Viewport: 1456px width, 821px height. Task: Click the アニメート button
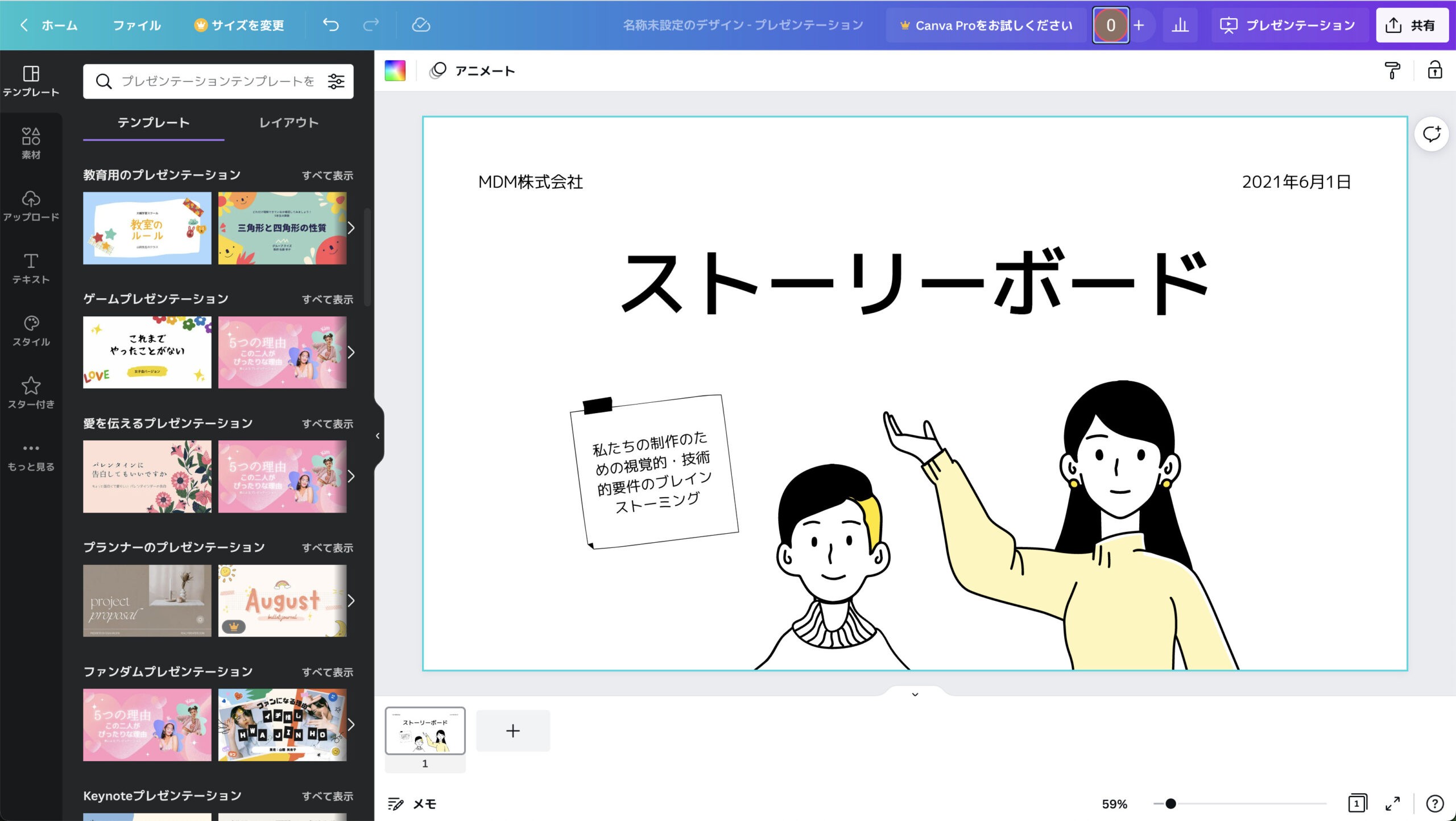(x=472, y=71)
